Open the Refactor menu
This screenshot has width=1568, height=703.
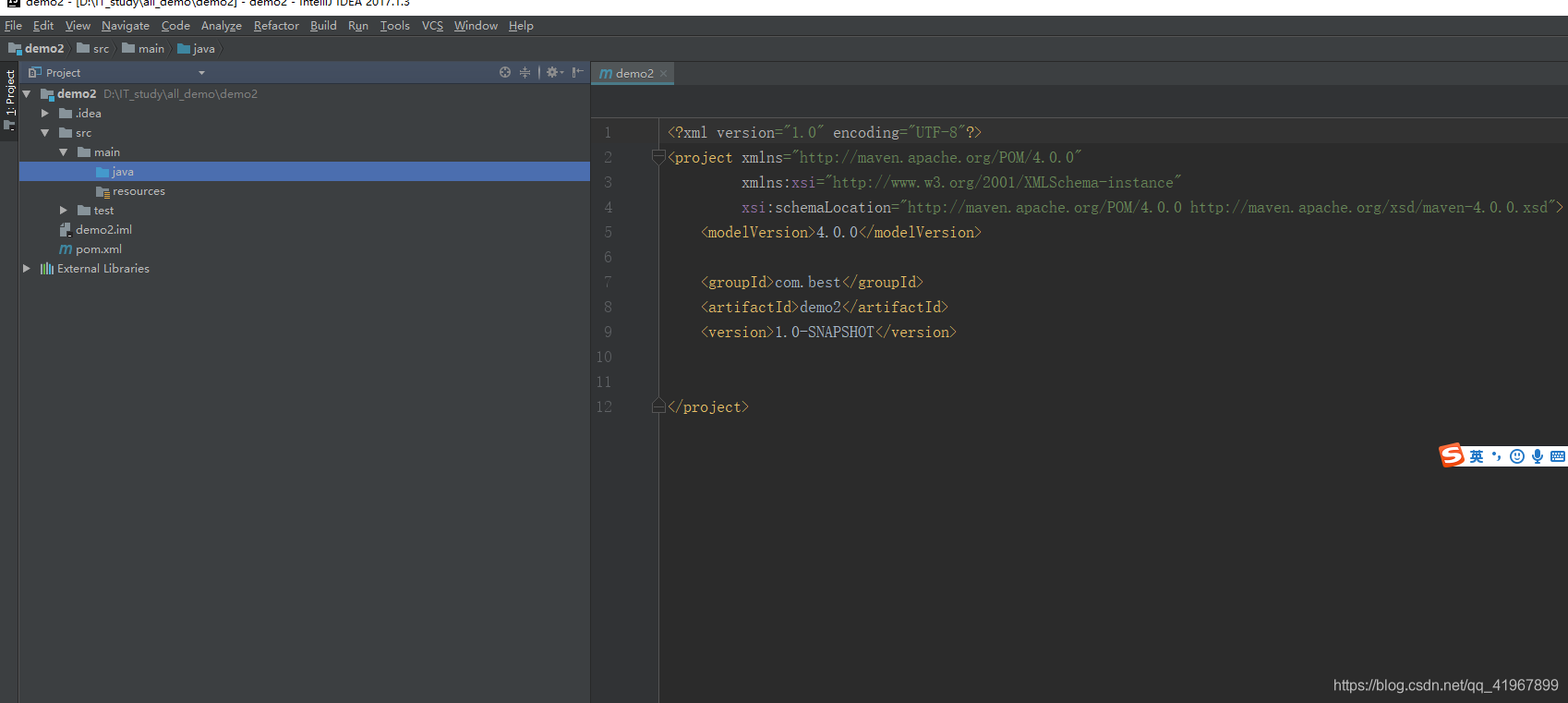click(276, 26)
